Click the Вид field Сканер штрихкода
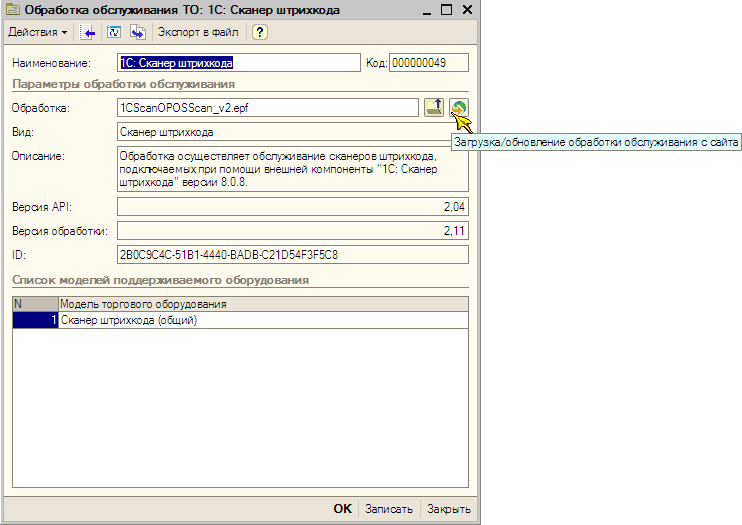742x525 pixels. [x=292, y=131]
